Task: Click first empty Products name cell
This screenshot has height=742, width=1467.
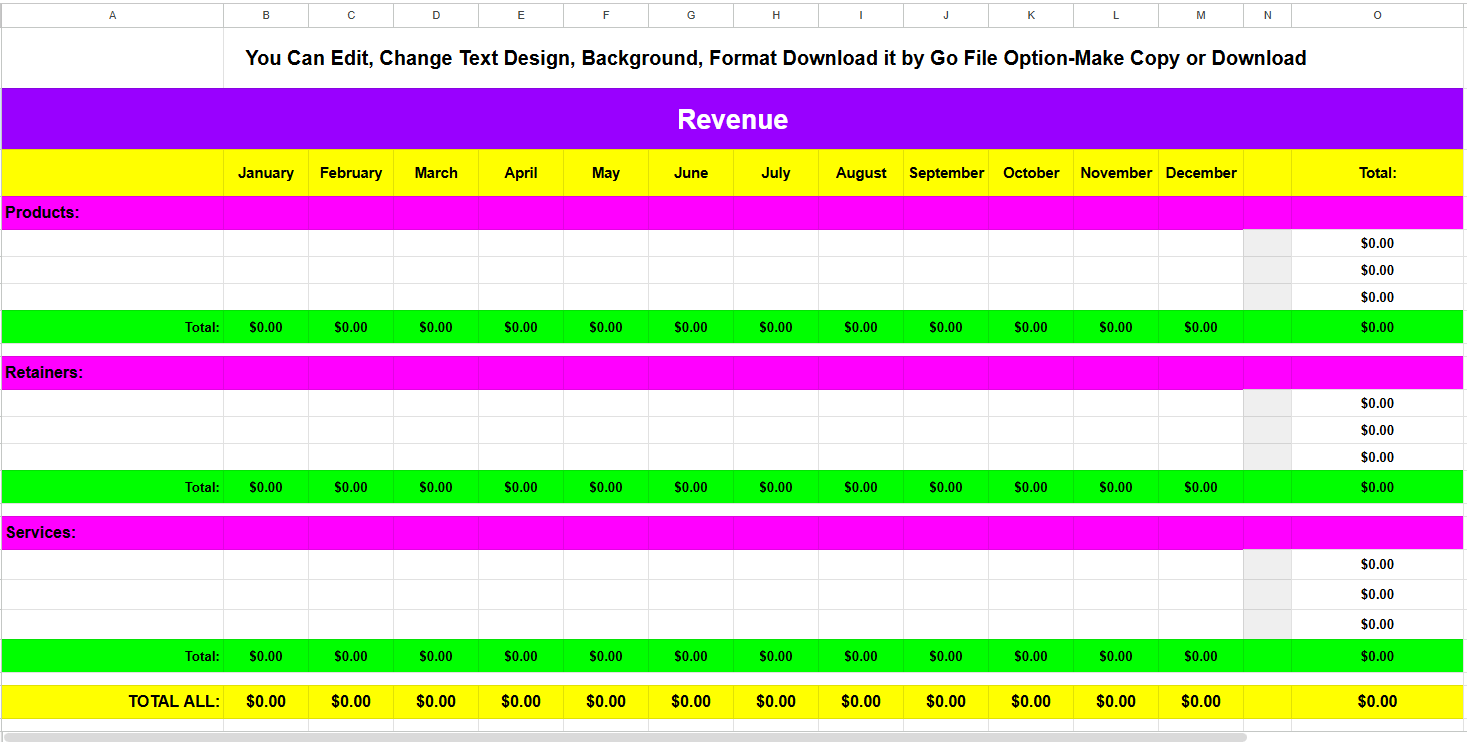Action: (x=112, y=243)
